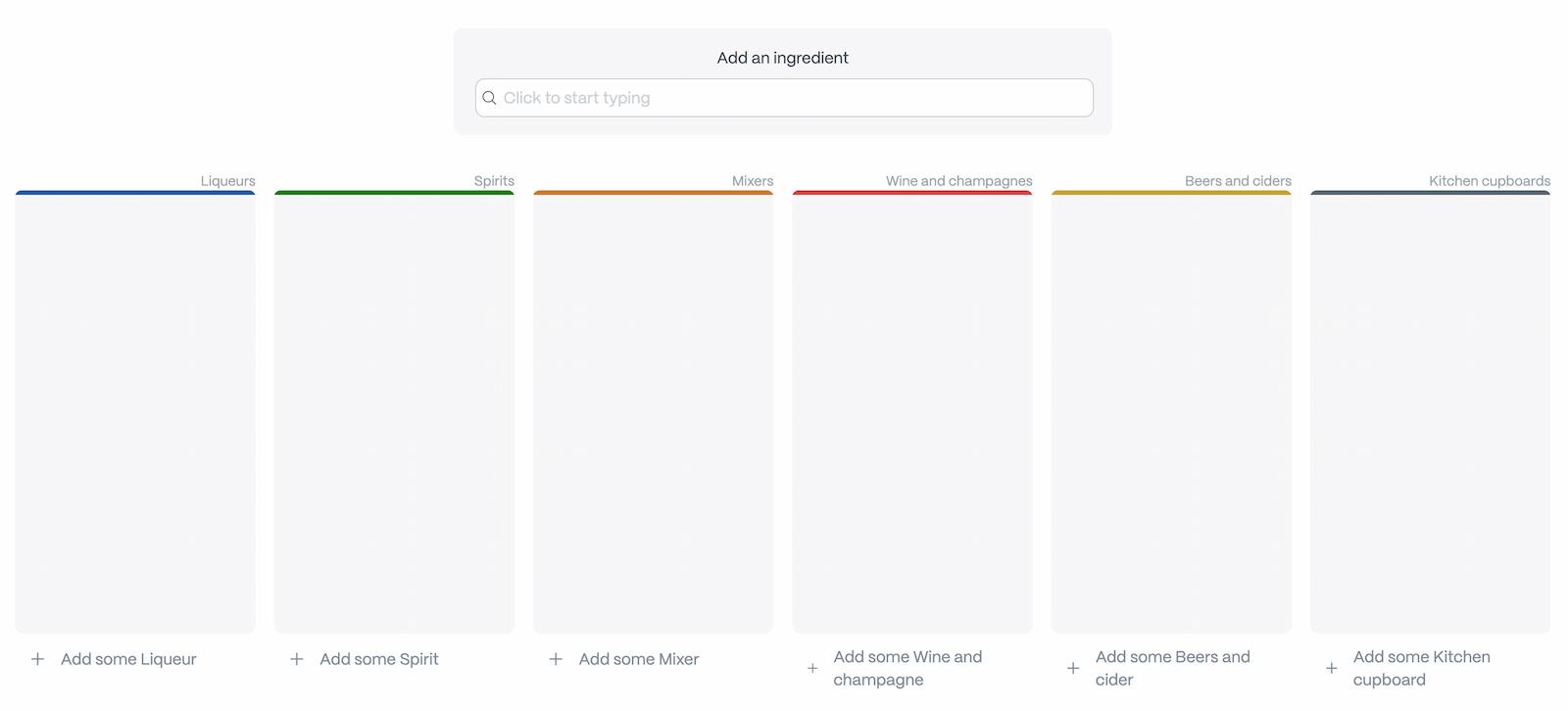Image resolution: width=1568 pixels, height=711 pixels.
Task: Click the magnifying glass search icon
Action: pos(490,97)
